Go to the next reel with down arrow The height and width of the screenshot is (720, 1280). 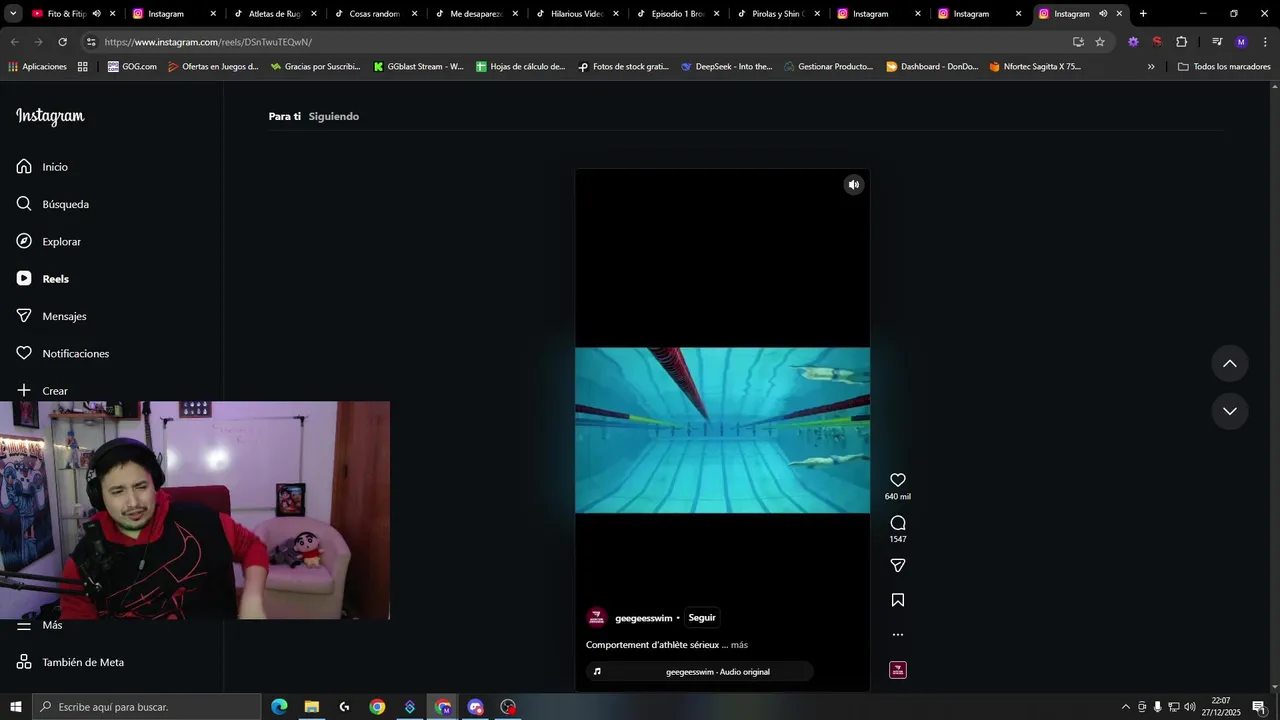[x=1230, y=411]
